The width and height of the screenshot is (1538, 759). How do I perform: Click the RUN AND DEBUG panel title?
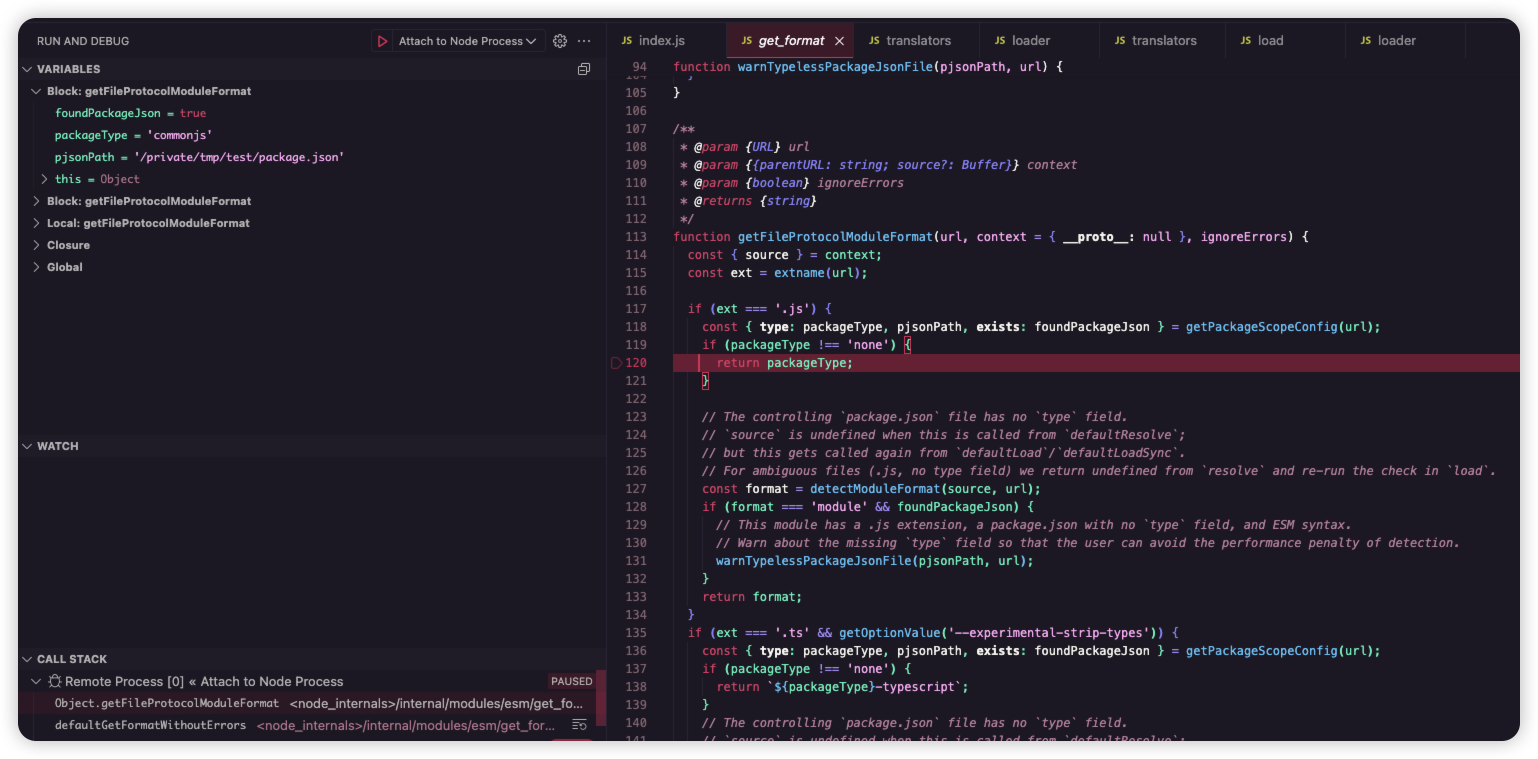83,41
